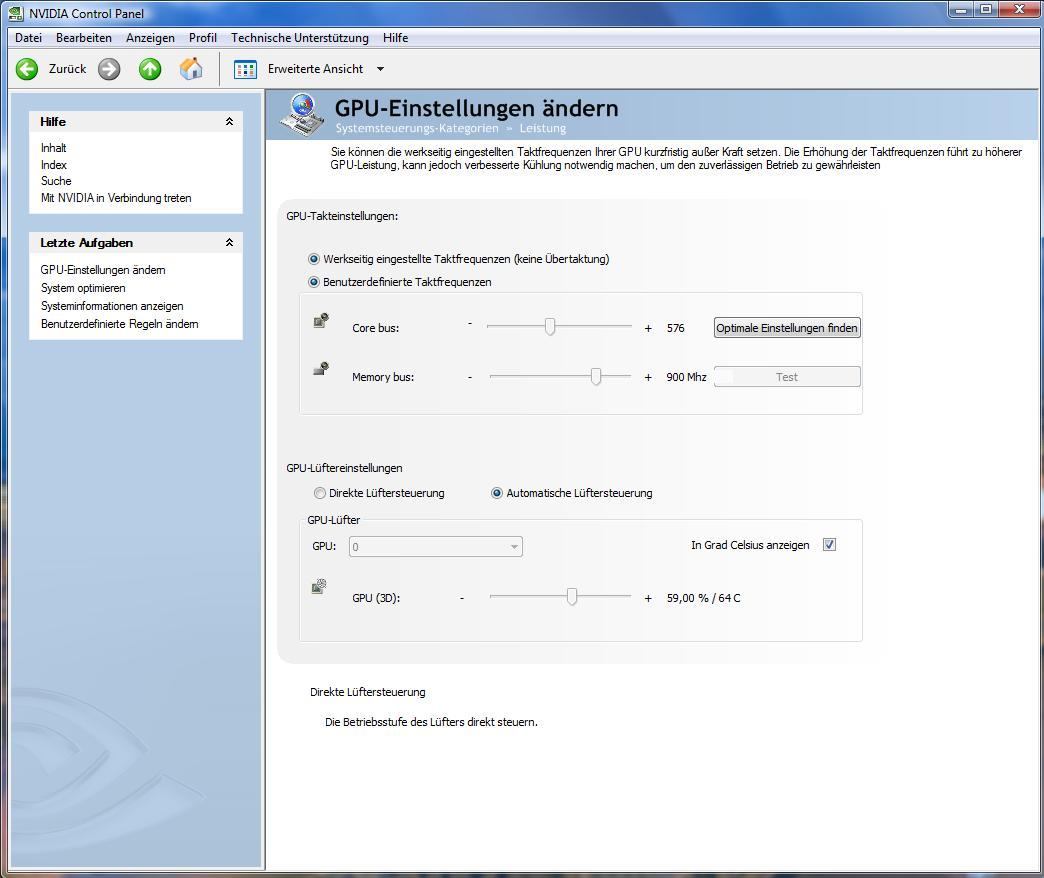
Task: Click the green up arrow icon
Action: point(150,69)
